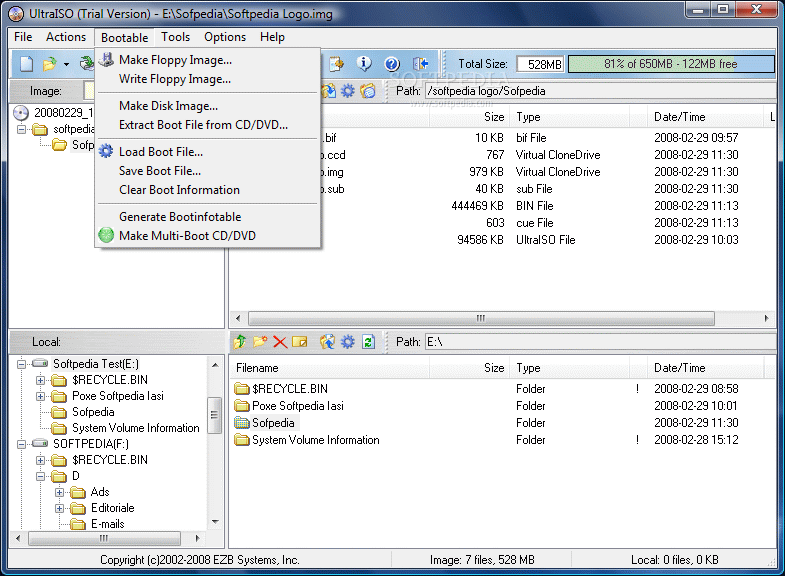Expand $RECYCLE.BIN under SOFTPEDIA(F:)

(41, 460)
